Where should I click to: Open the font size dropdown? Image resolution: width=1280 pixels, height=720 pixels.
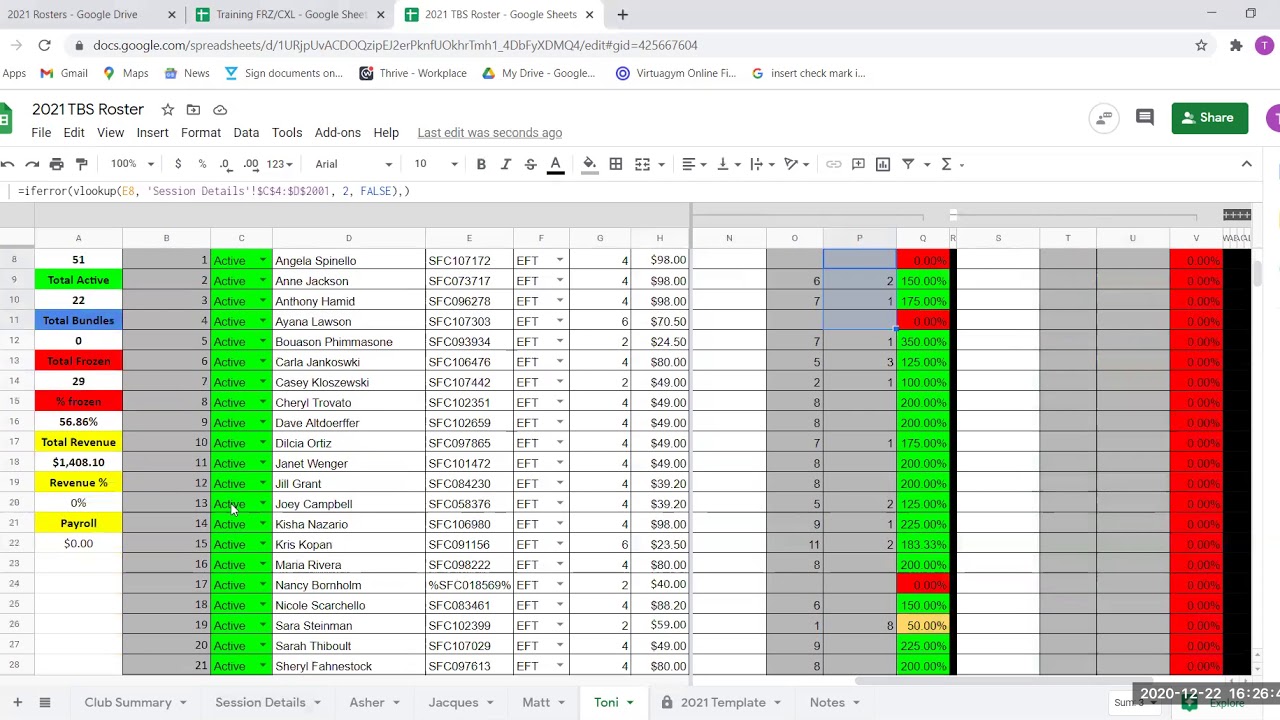point(436,164)
